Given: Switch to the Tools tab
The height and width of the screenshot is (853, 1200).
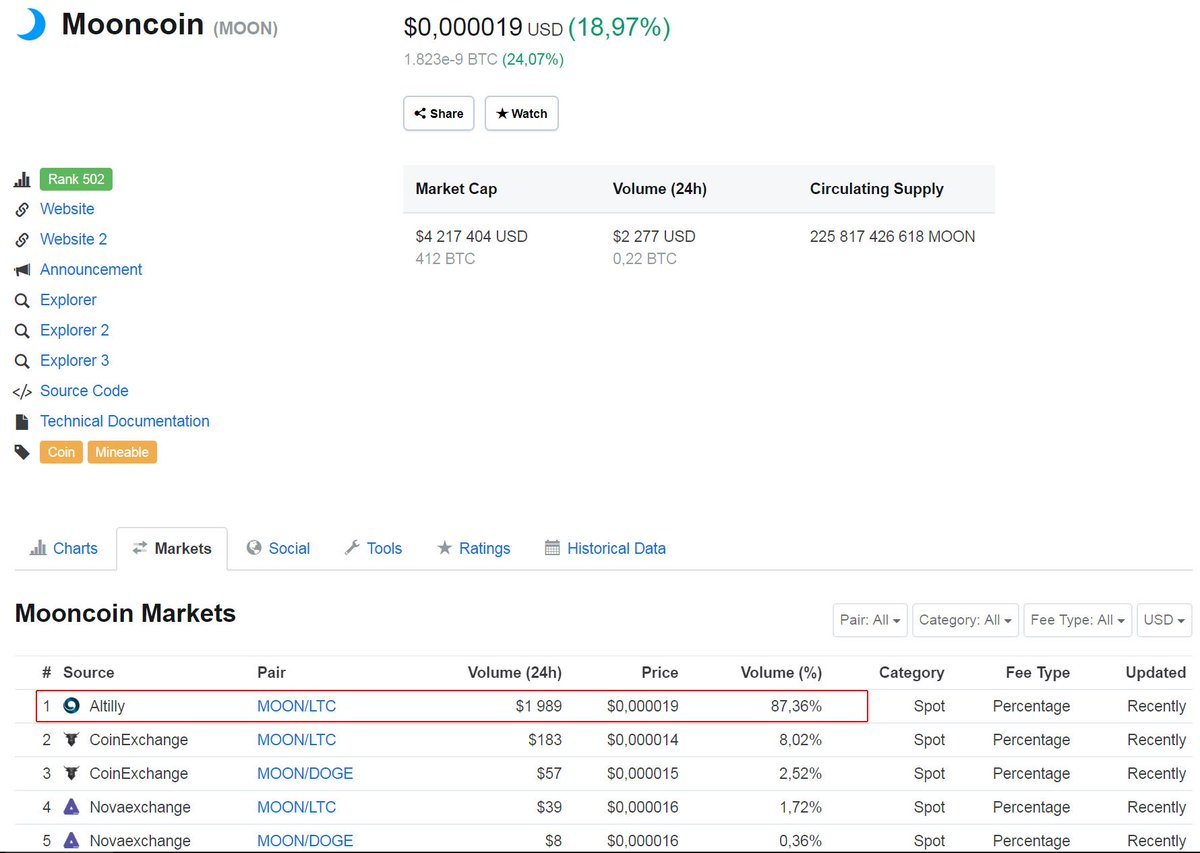Looking at the screenshot, I should point(373,548).
